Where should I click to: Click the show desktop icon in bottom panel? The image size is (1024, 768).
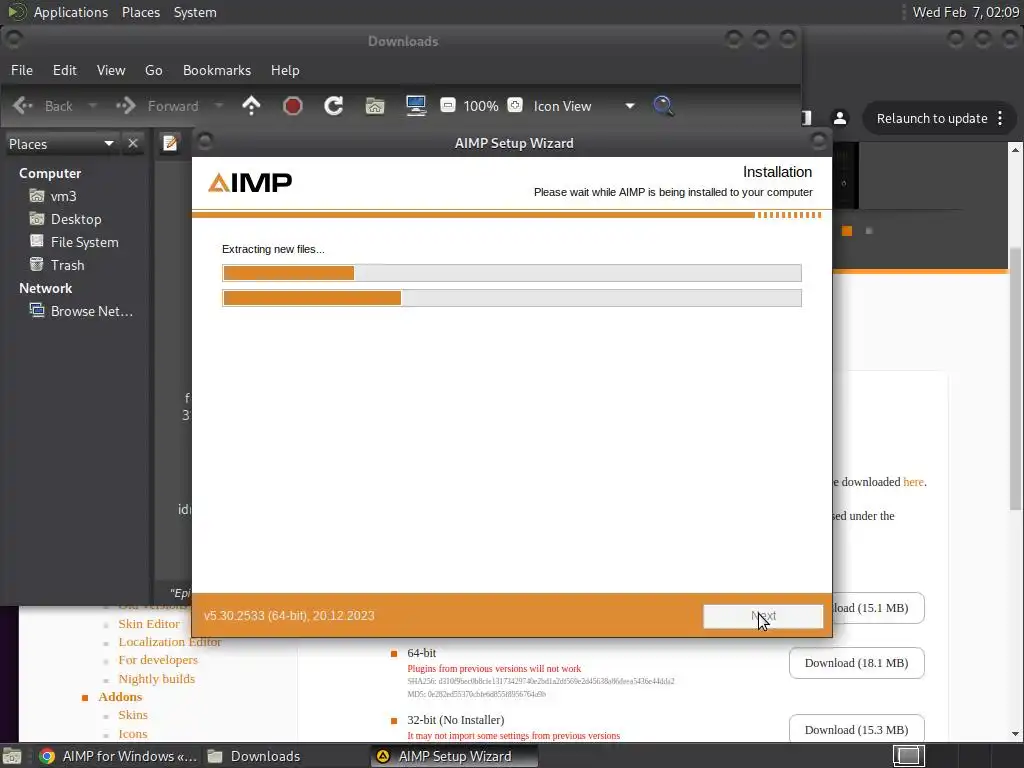pyautogui.click(x=11, y=756)
